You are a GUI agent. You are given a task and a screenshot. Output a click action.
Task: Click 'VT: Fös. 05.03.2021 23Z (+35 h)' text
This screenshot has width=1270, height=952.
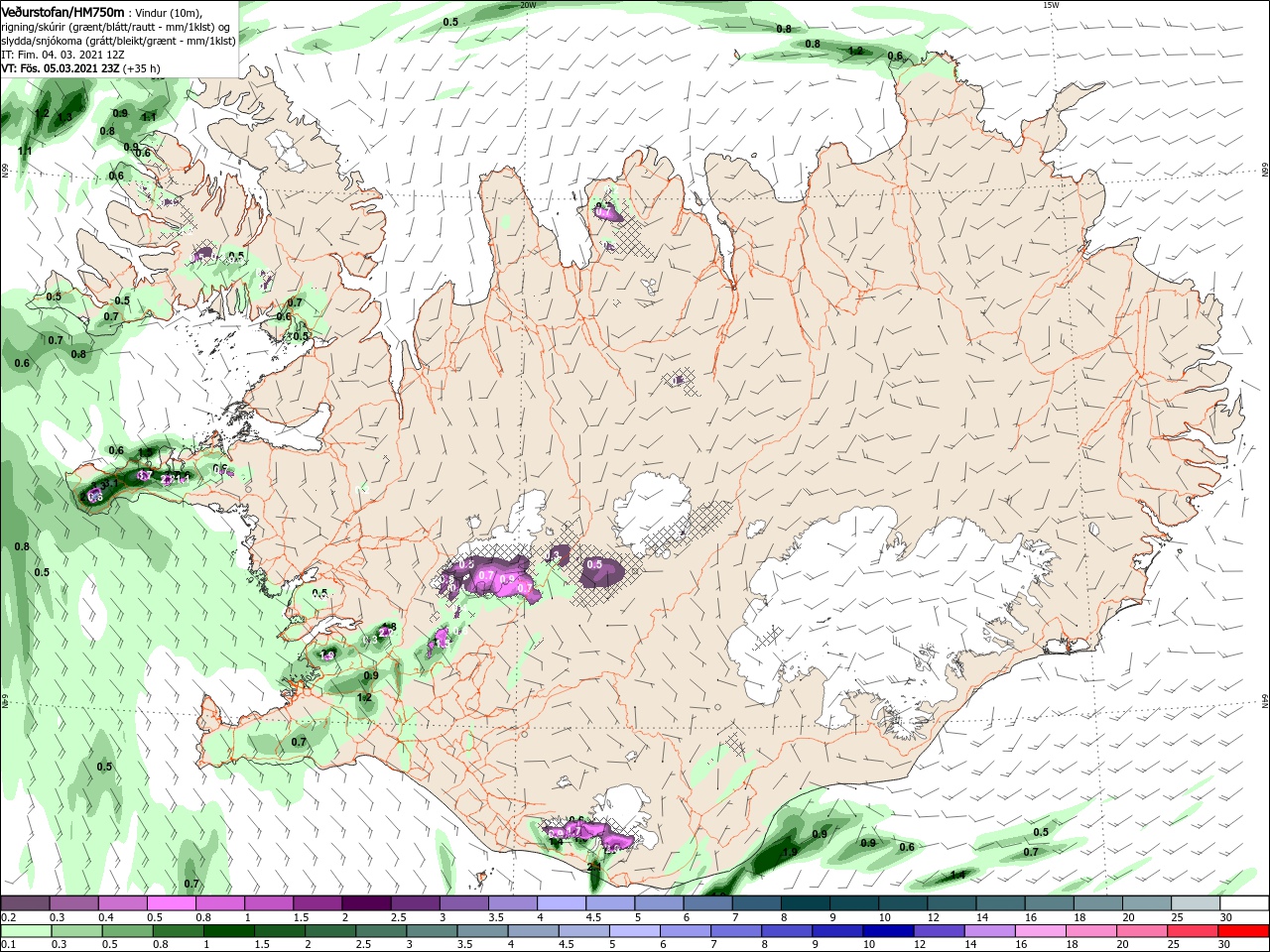[80, 68]
